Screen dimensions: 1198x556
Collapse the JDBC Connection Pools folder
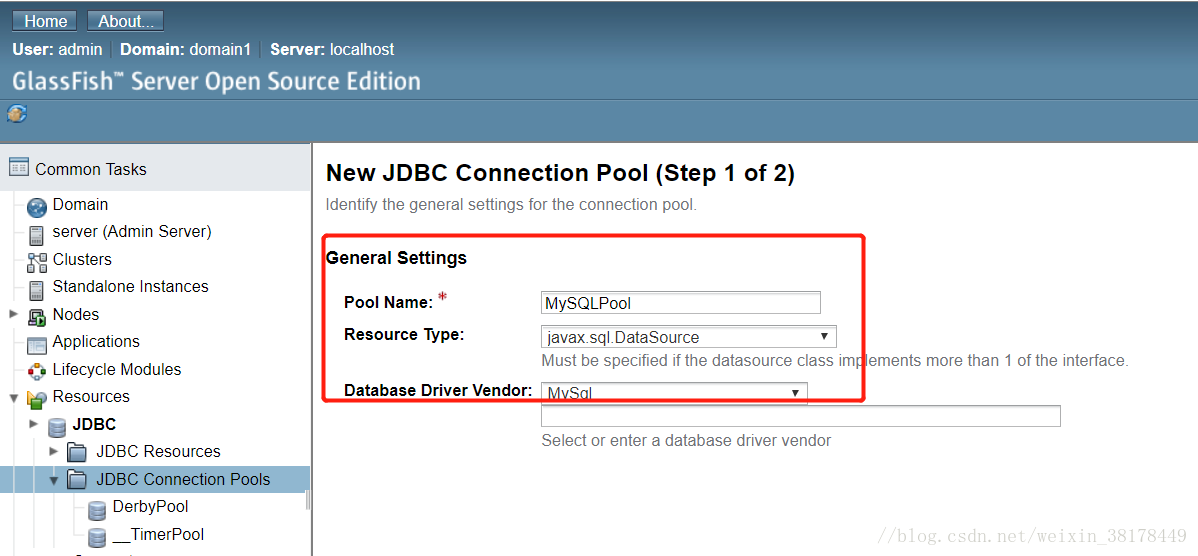[x=53, y=480]
